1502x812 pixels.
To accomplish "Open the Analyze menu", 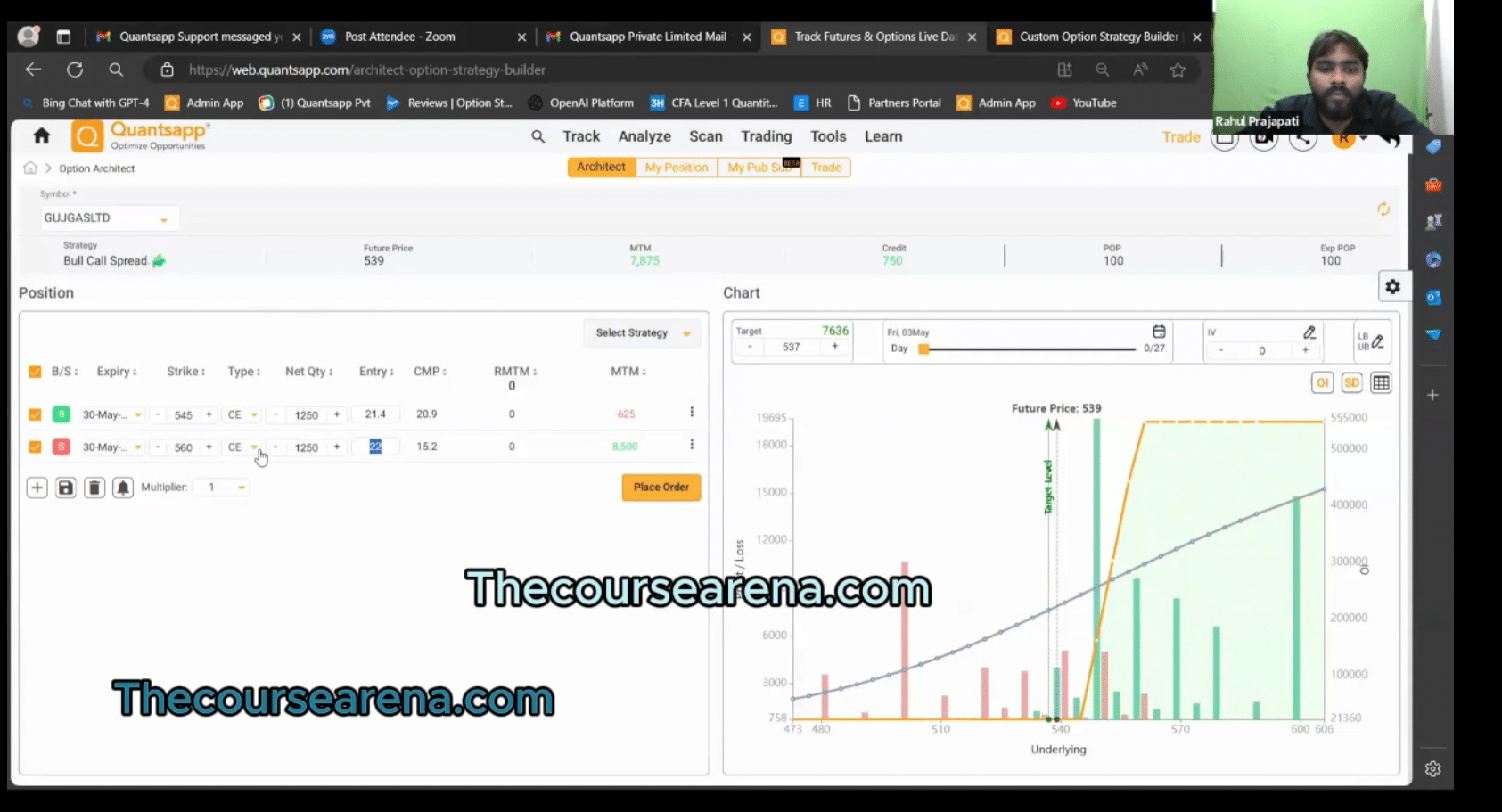I will [x=644, y=136].
